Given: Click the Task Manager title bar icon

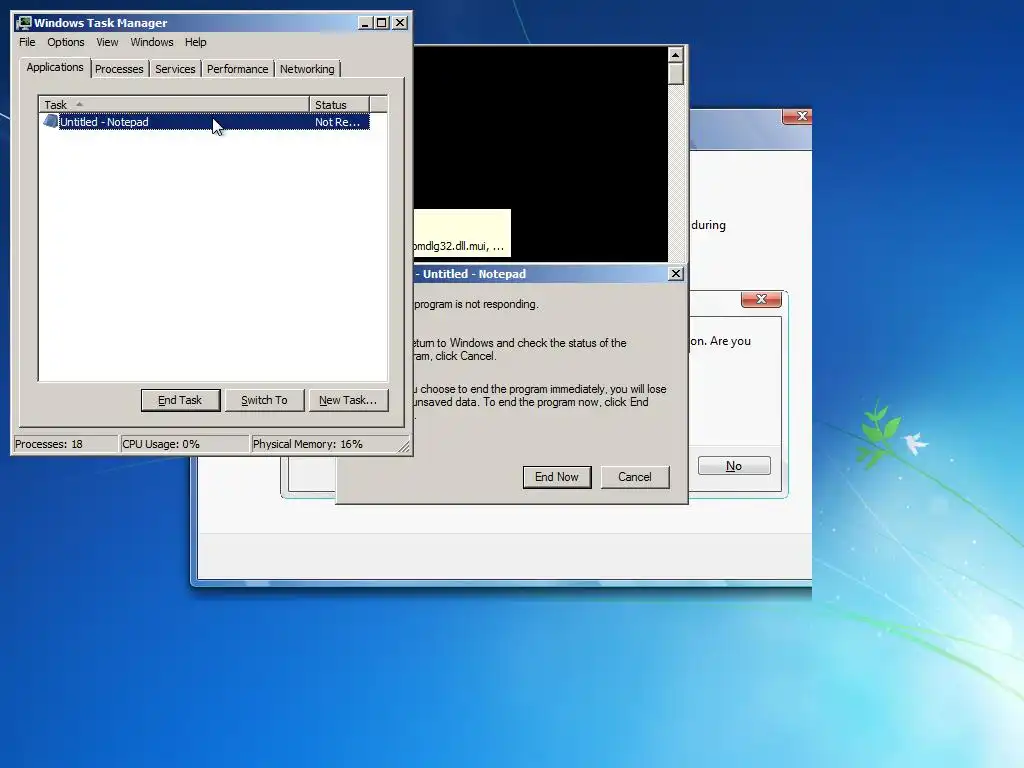Looking at the screenshot, I should click(x=24, y=23).
